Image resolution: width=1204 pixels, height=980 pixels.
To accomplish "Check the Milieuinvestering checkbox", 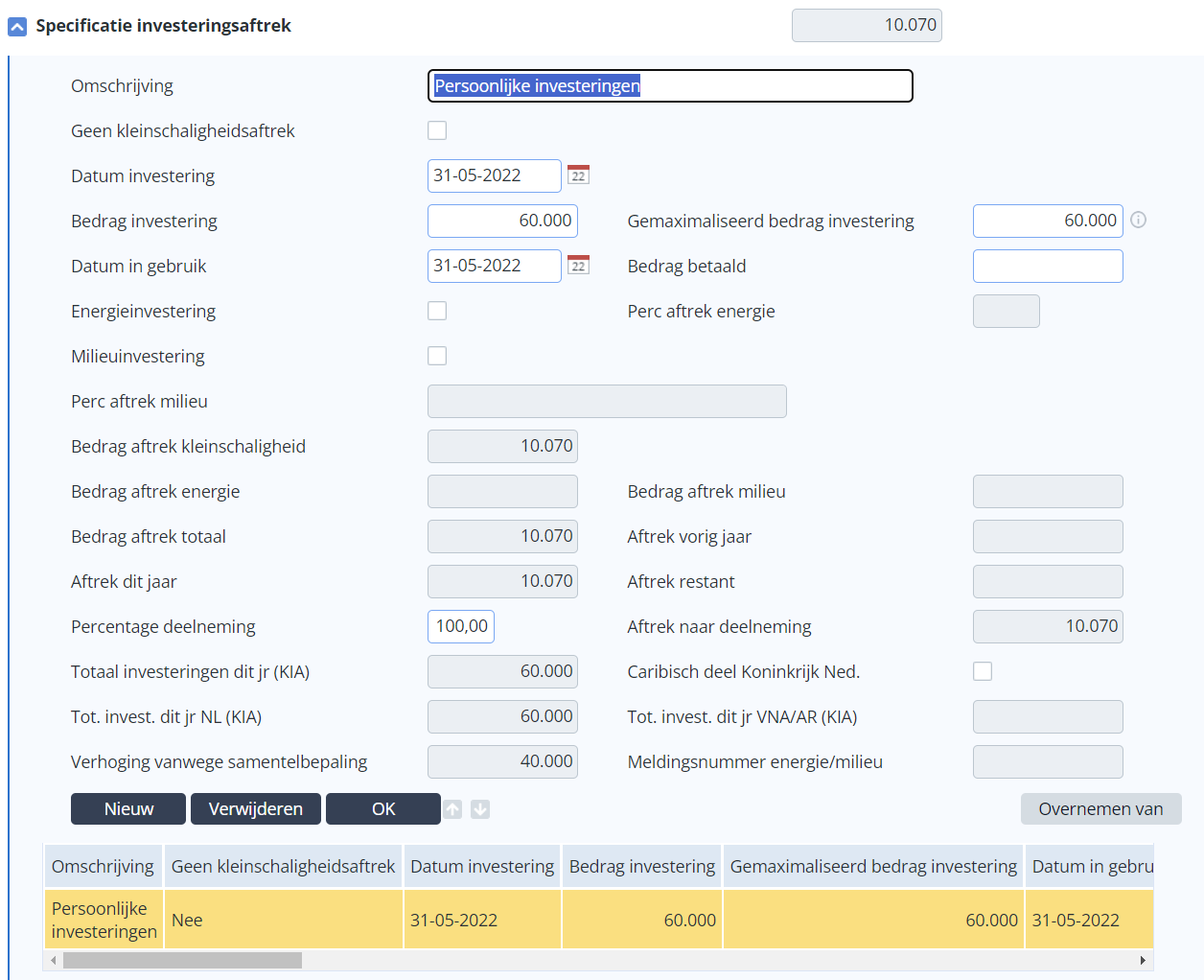I will pyautogui.click(x=437, y=356).
